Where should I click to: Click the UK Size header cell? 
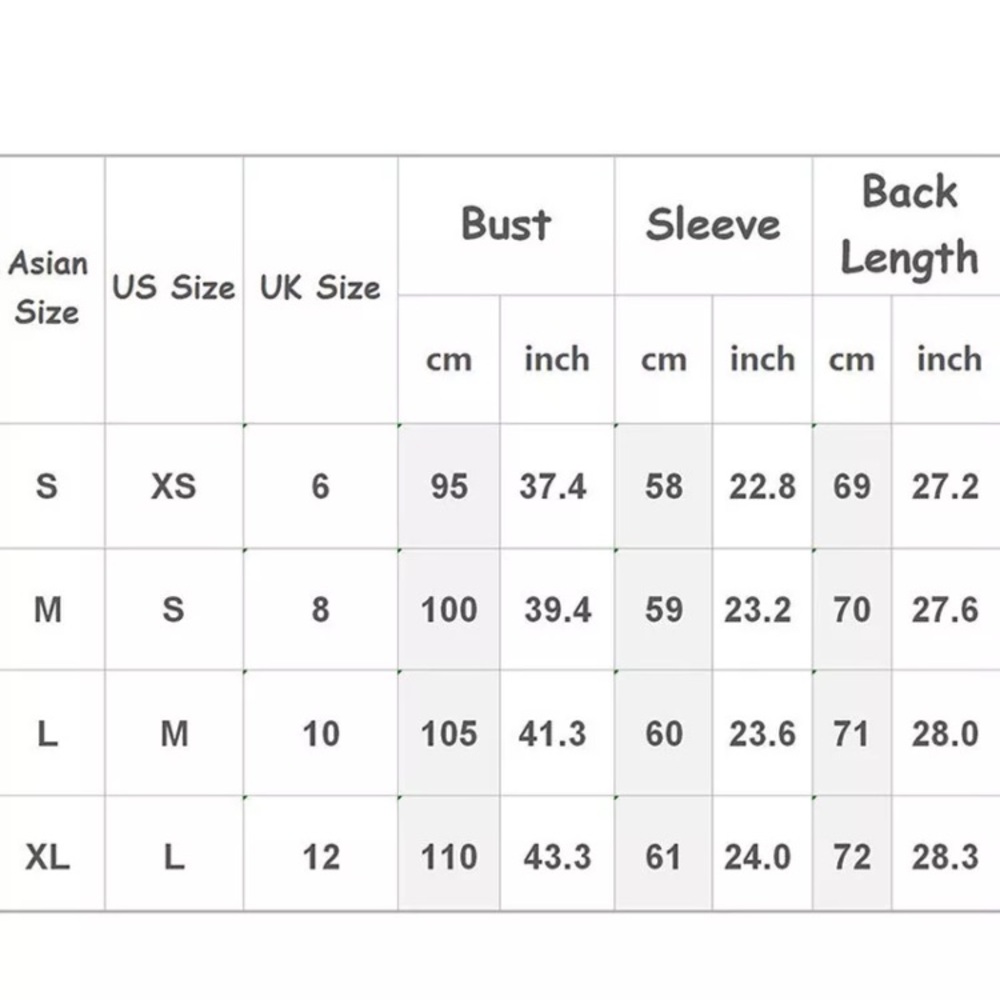click(x=320, y=290)
